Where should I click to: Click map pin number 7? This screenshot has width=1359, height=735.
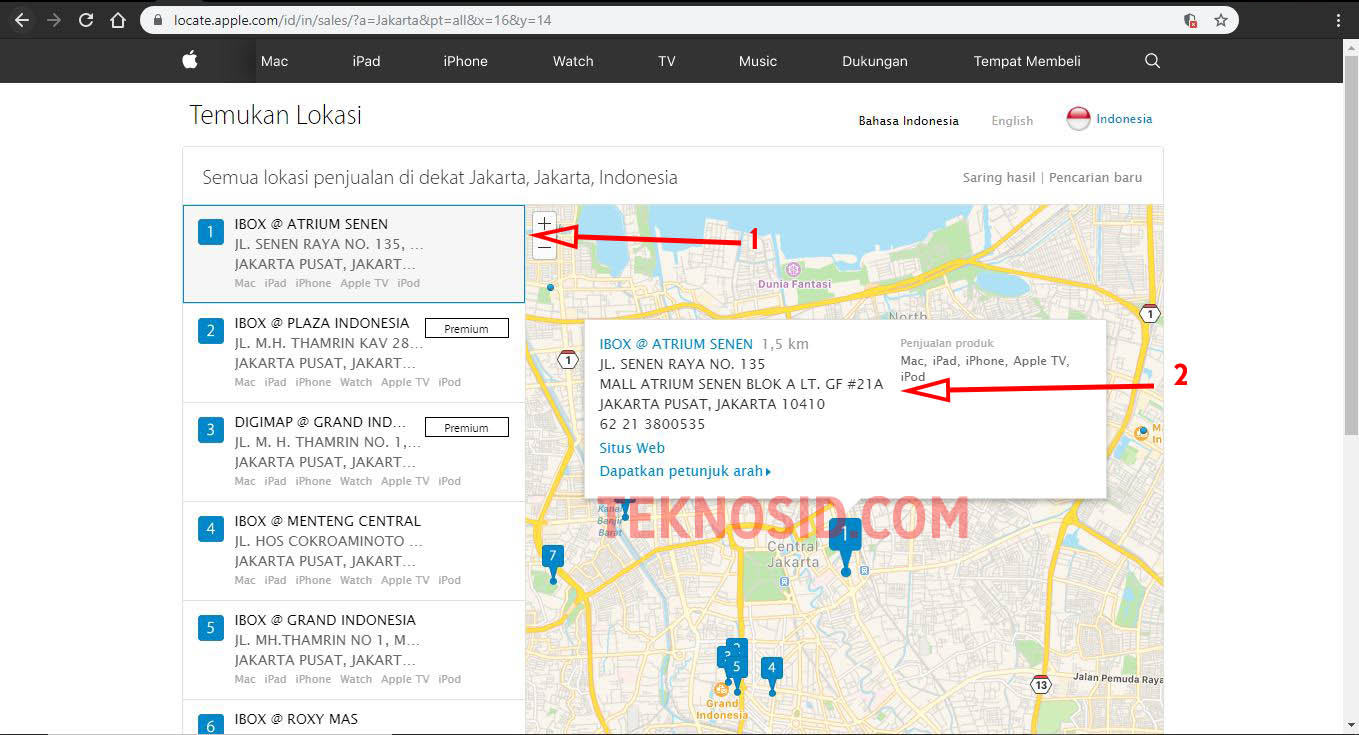coord(552,562)
